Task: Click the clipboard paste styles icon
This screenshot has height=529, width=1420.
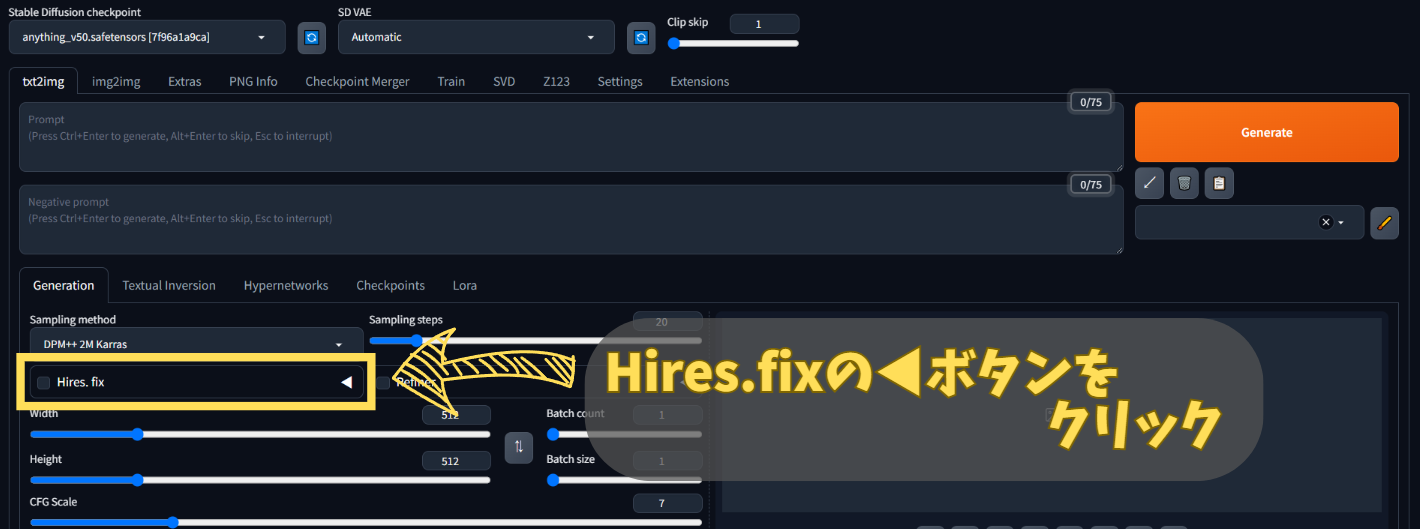Action: 1219,183
